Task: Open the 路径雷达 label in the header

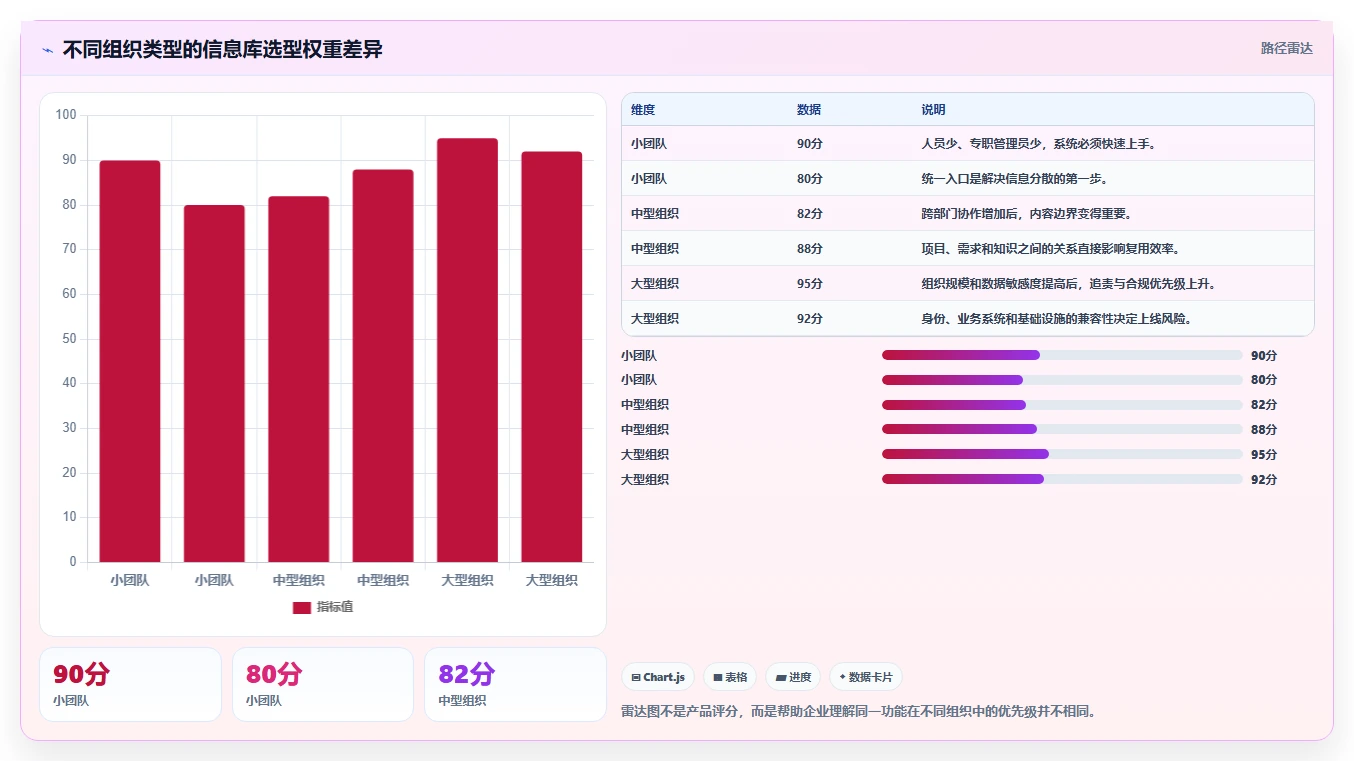Action: click(x=1286, y=48)
